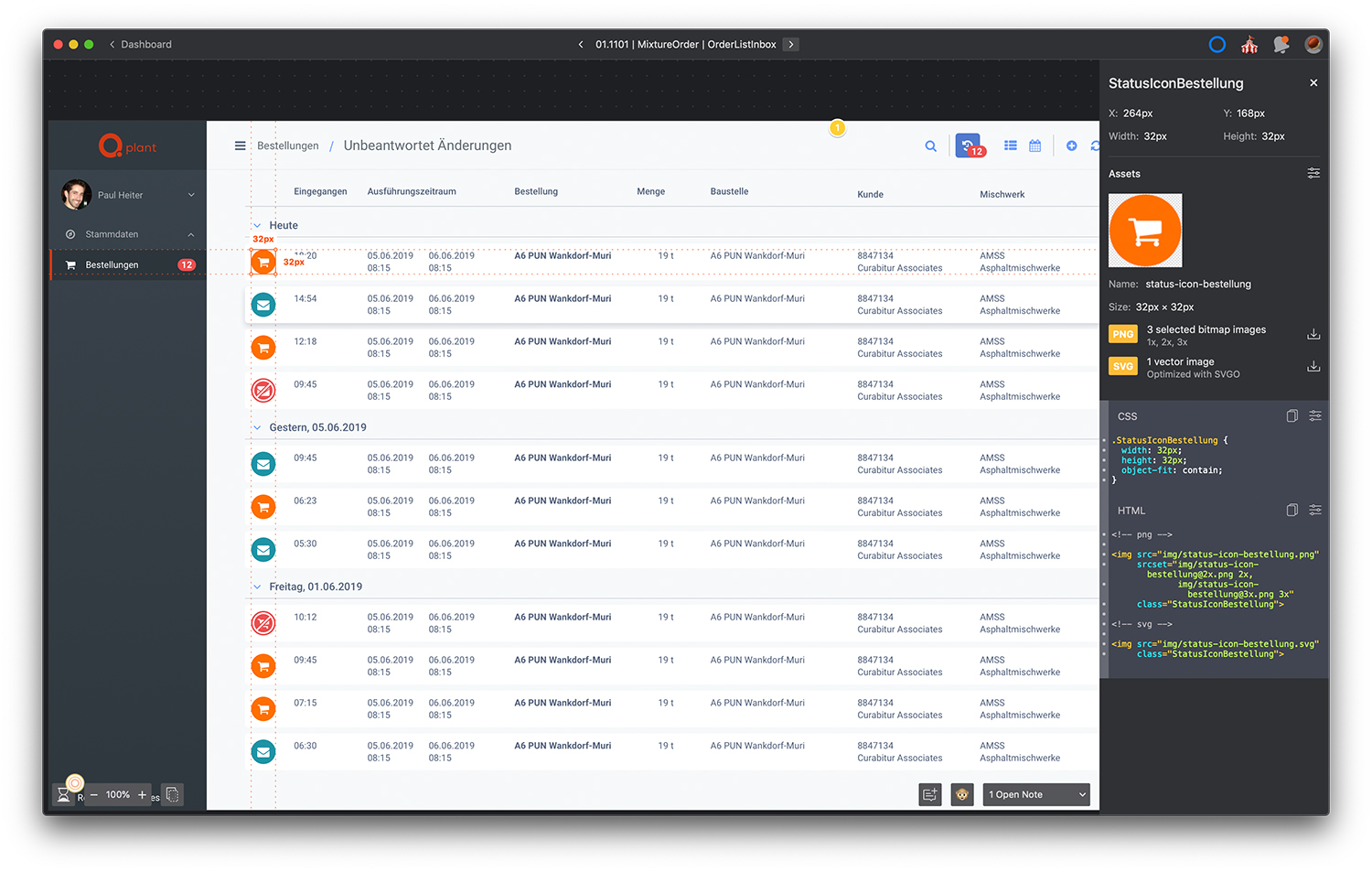Click the plant logo in the sidebar
Viewport: 1372px width, 872px height.
coord(127,146)
